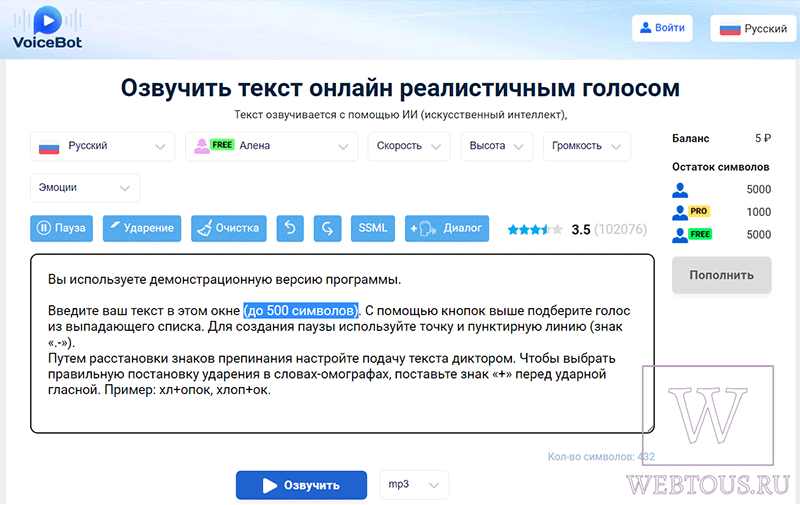Click the rating value 3.5
Screen dimensions: 800x505
pos(581,230)
